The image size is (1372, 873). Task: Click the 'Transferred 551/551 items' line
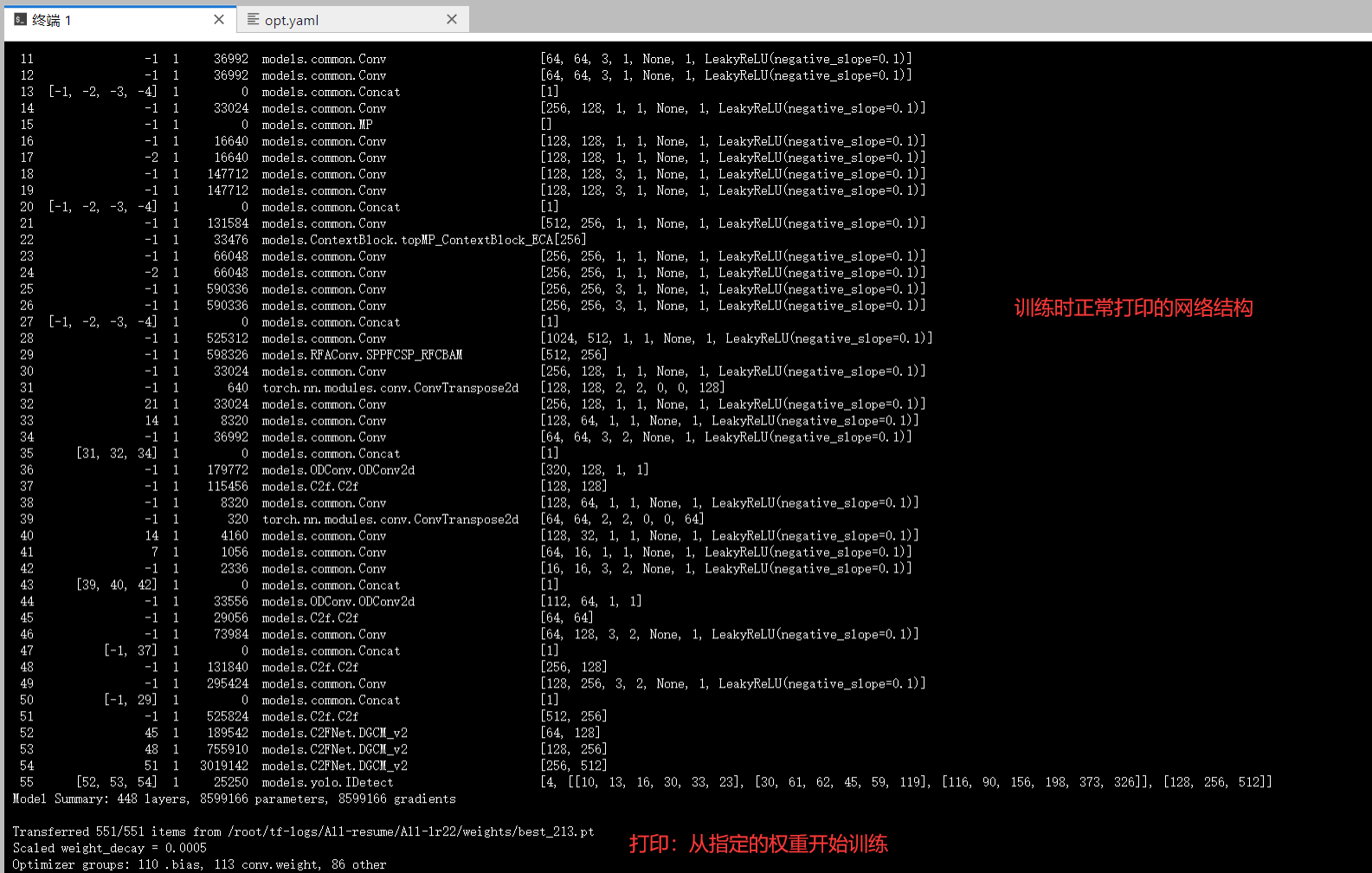tap(303, 831)
